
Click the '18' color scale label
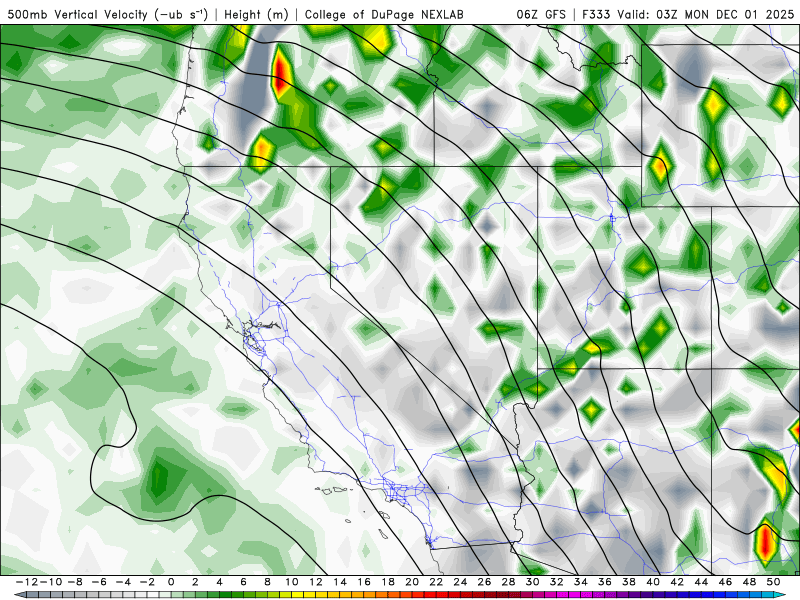point(388,582)
